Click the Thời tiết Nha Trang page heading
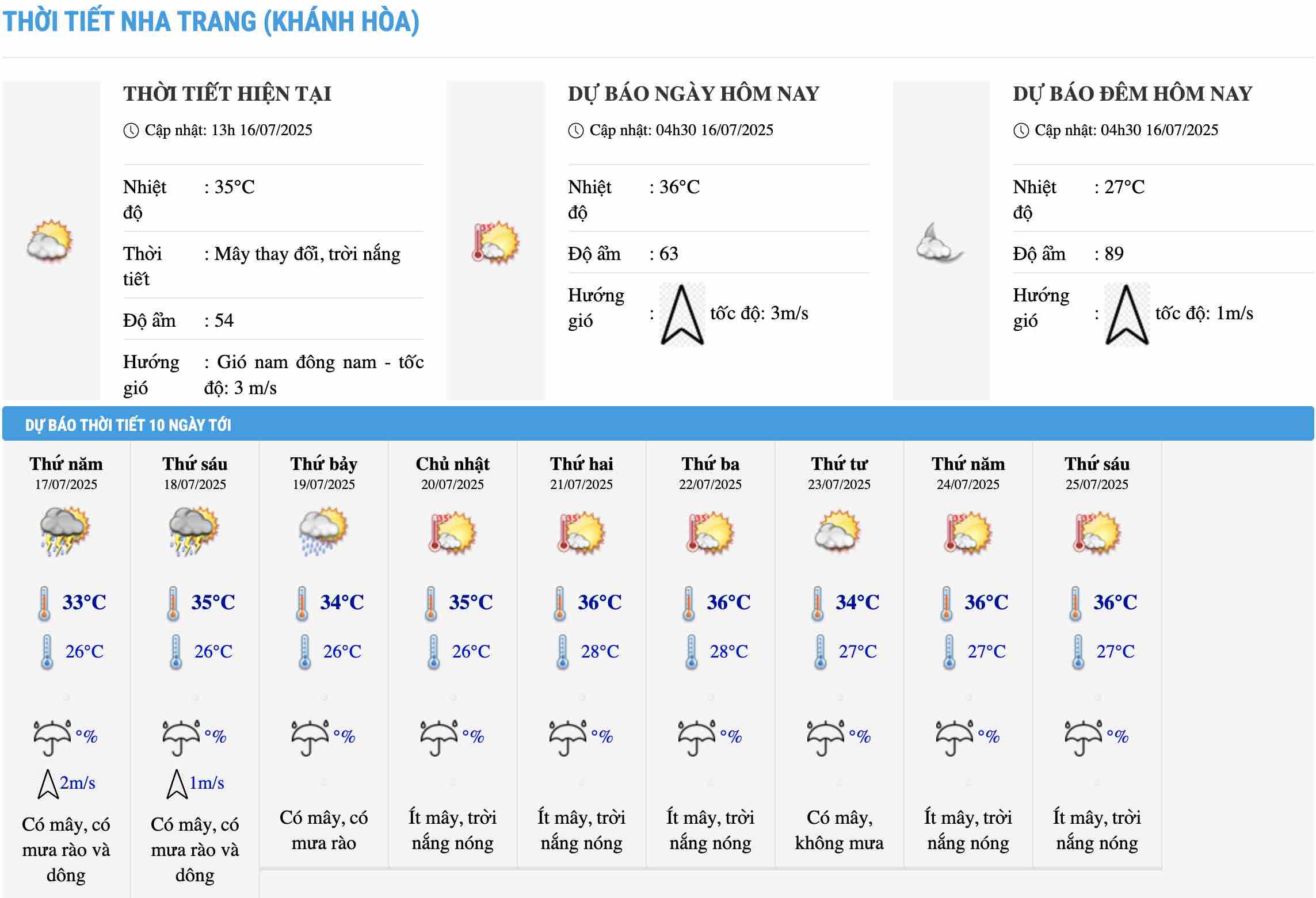 click(x=211, y=22)
